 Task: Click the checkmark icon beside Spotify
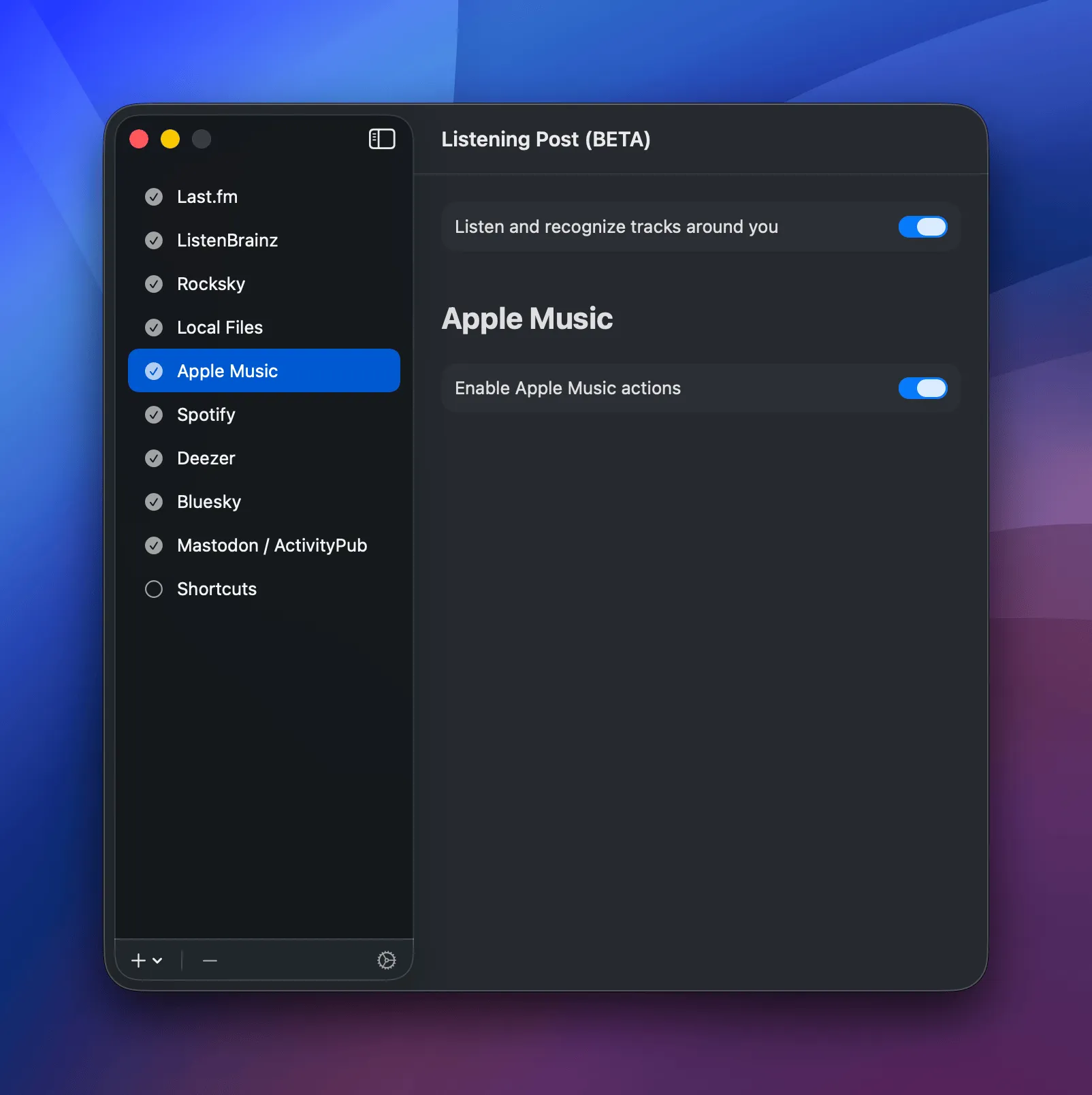[154, 415]
